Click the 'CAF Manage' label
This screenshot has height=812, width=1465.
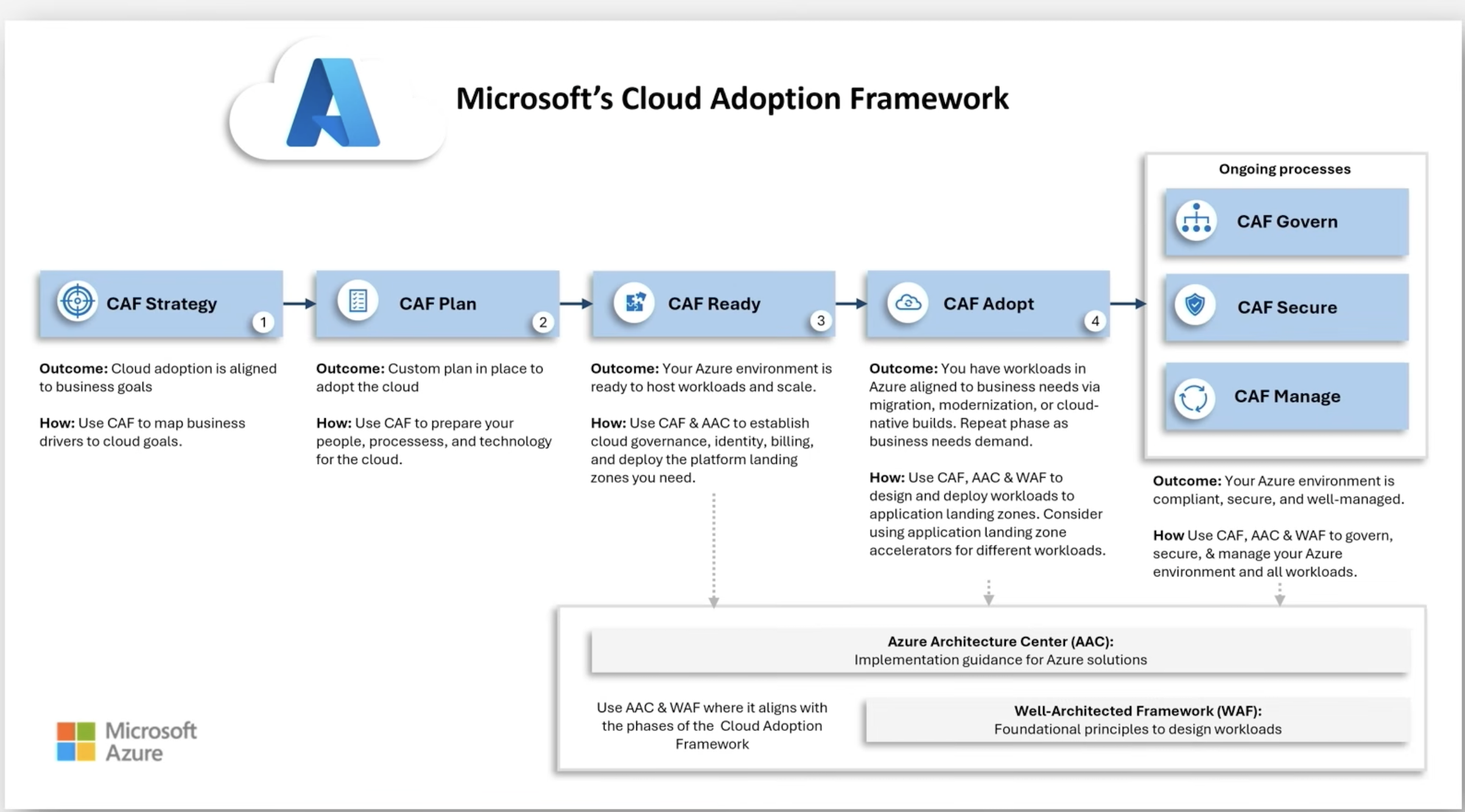(x=1287, y=396)
